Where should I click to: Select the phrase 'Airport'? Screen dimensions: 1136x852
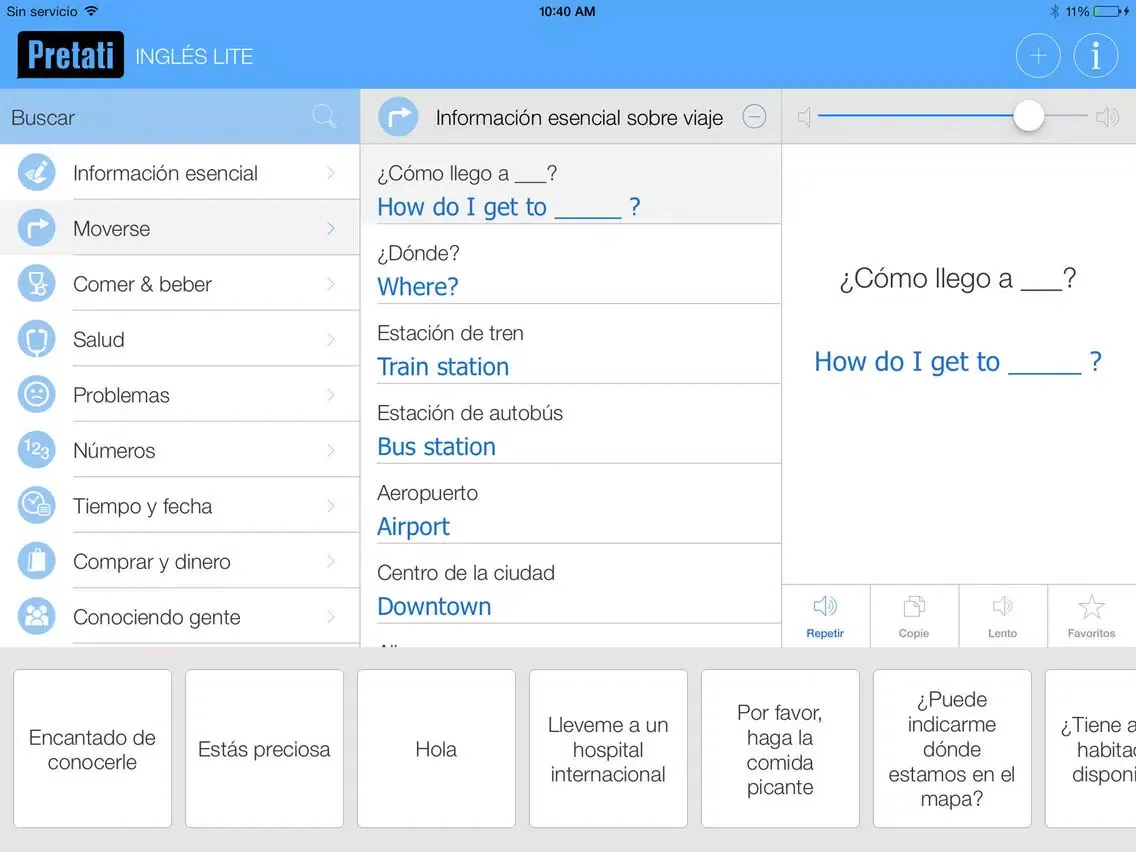[x=571, y=504]
